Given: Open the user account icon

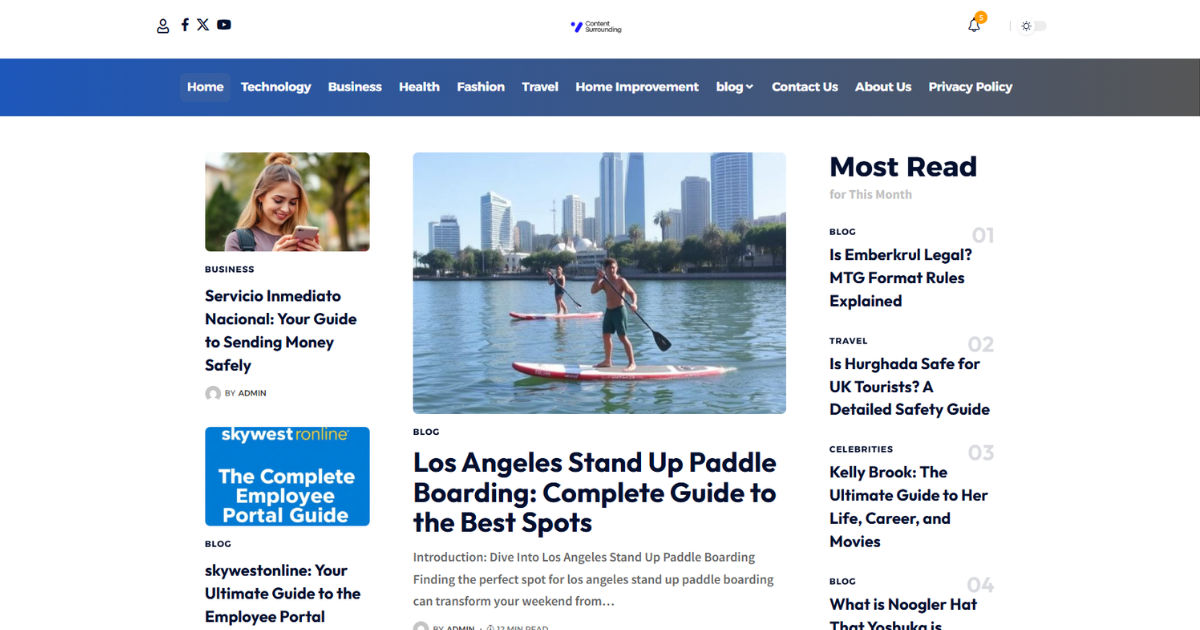Looking at the screenshot, I should 163,25.
